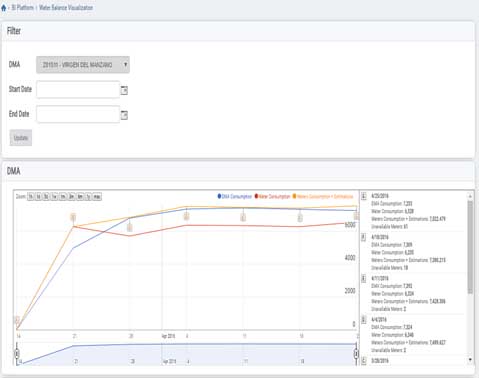This screenshot has width=479, height=378.
Task: Select the 4/11/2016 annotation date entry
Action: [x=380, y=279]
